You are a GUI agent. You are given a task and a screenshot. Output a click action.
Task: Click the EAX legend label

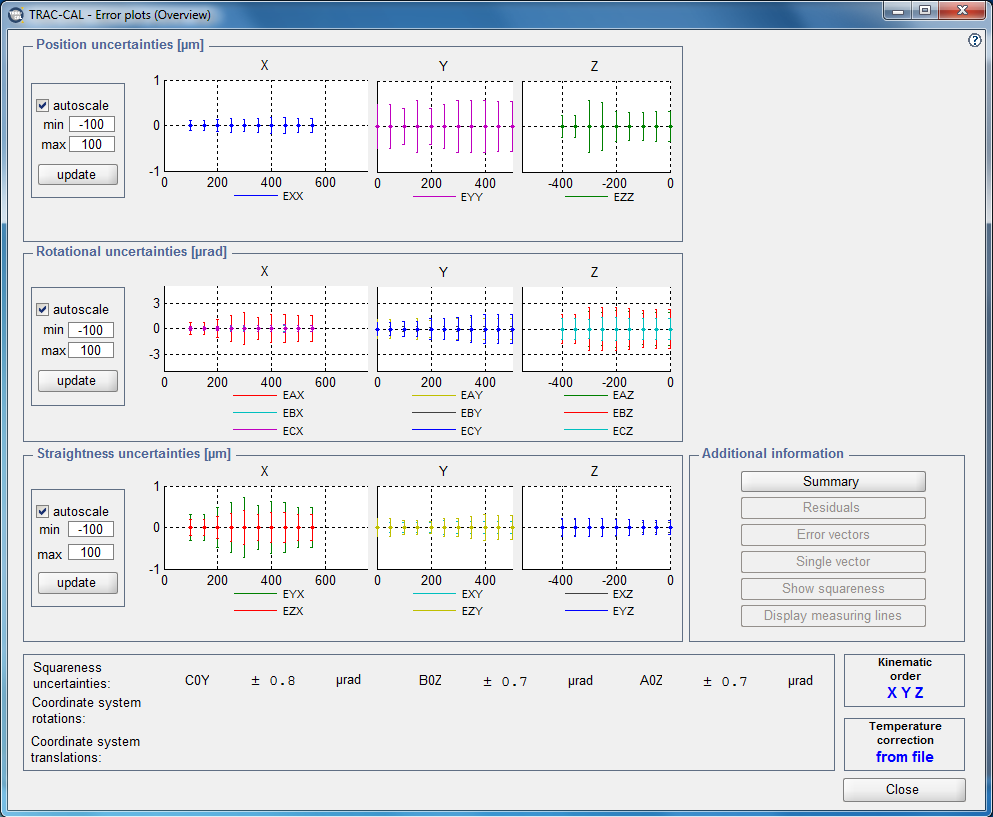pos(293,395)
